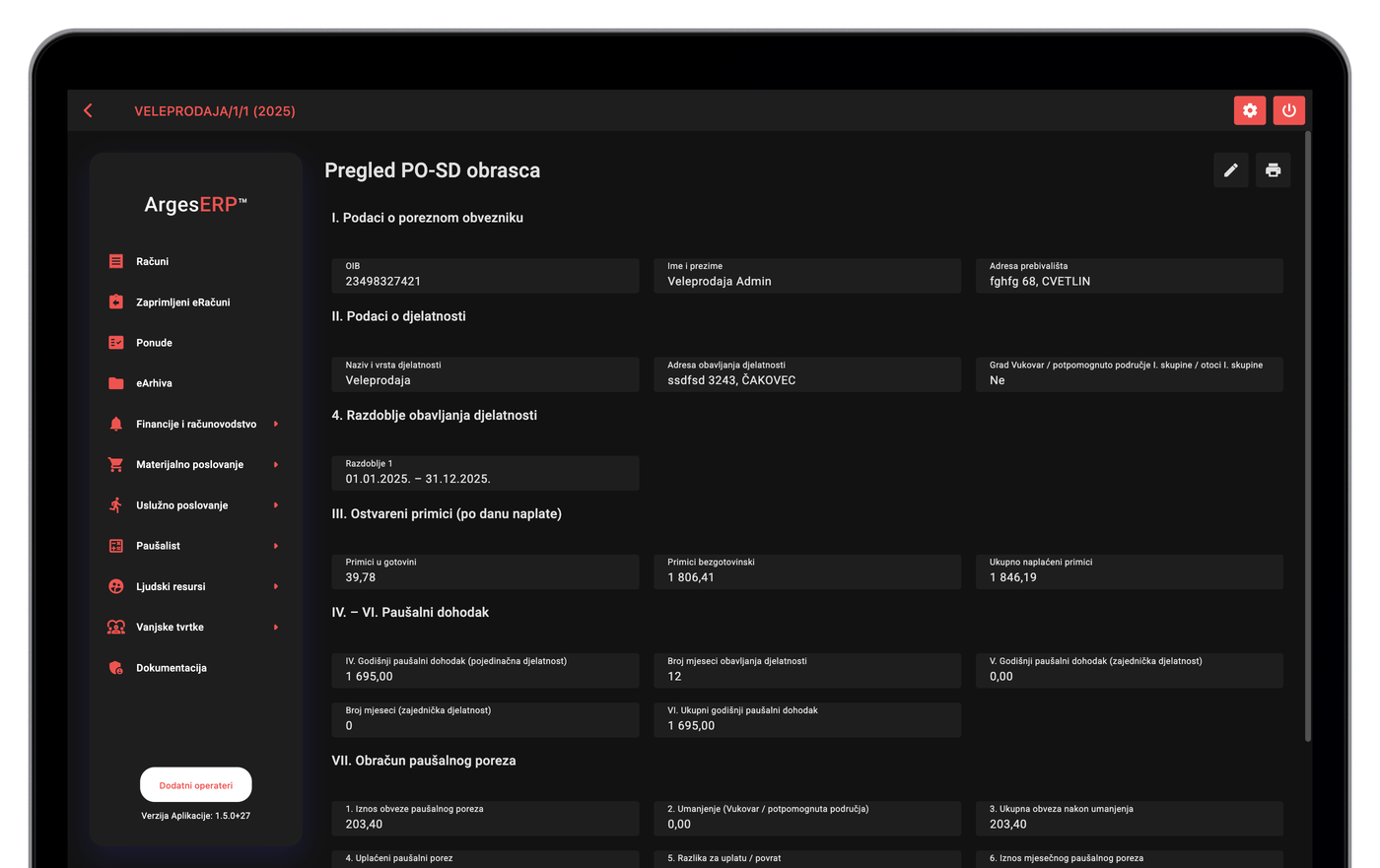Screen dimensions: 1380x868
Task: Open settings gear button
Action: click(1250, 110)
